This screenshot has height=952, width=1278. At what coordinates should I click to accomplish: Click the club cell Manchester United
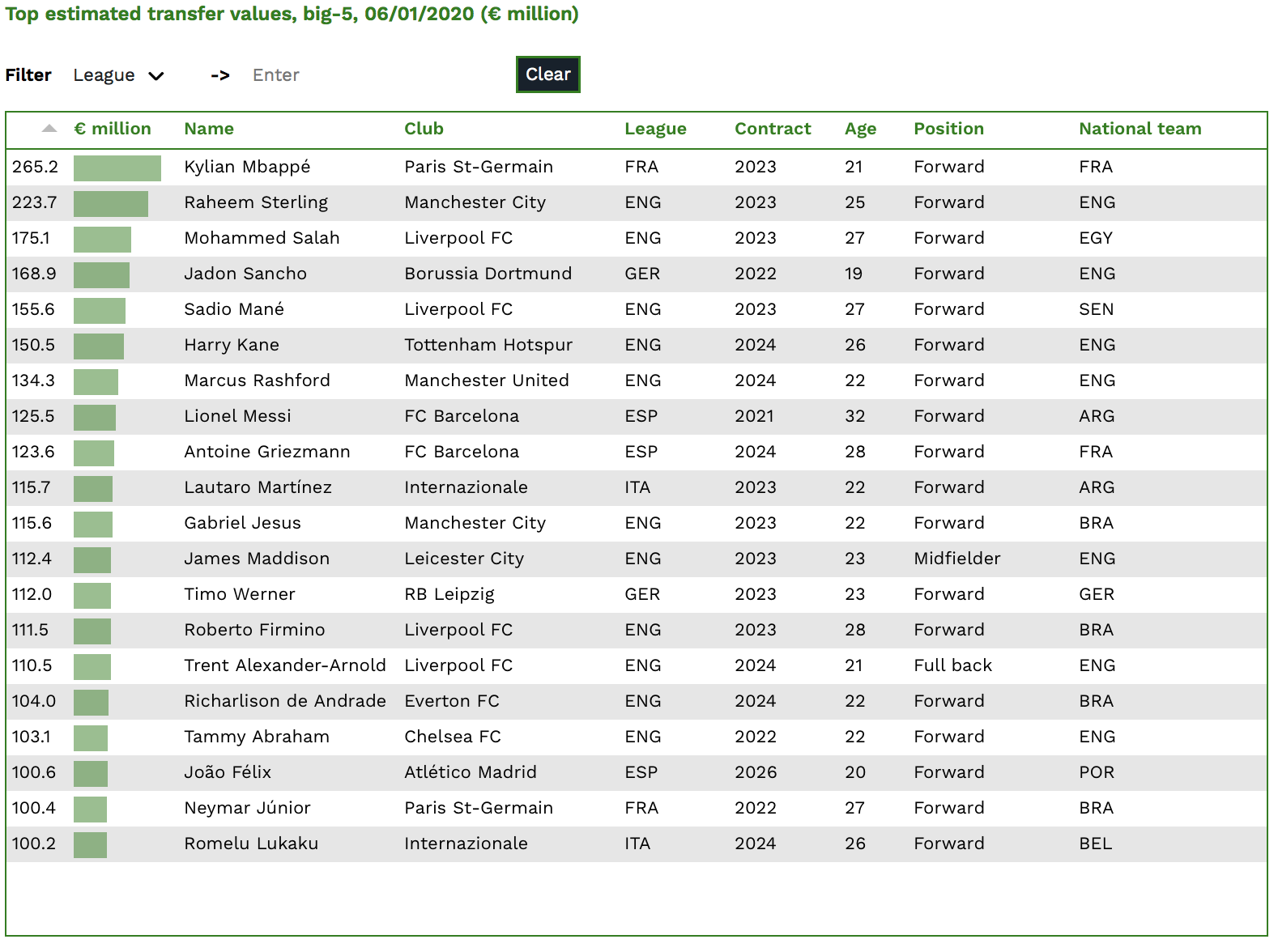487,380
